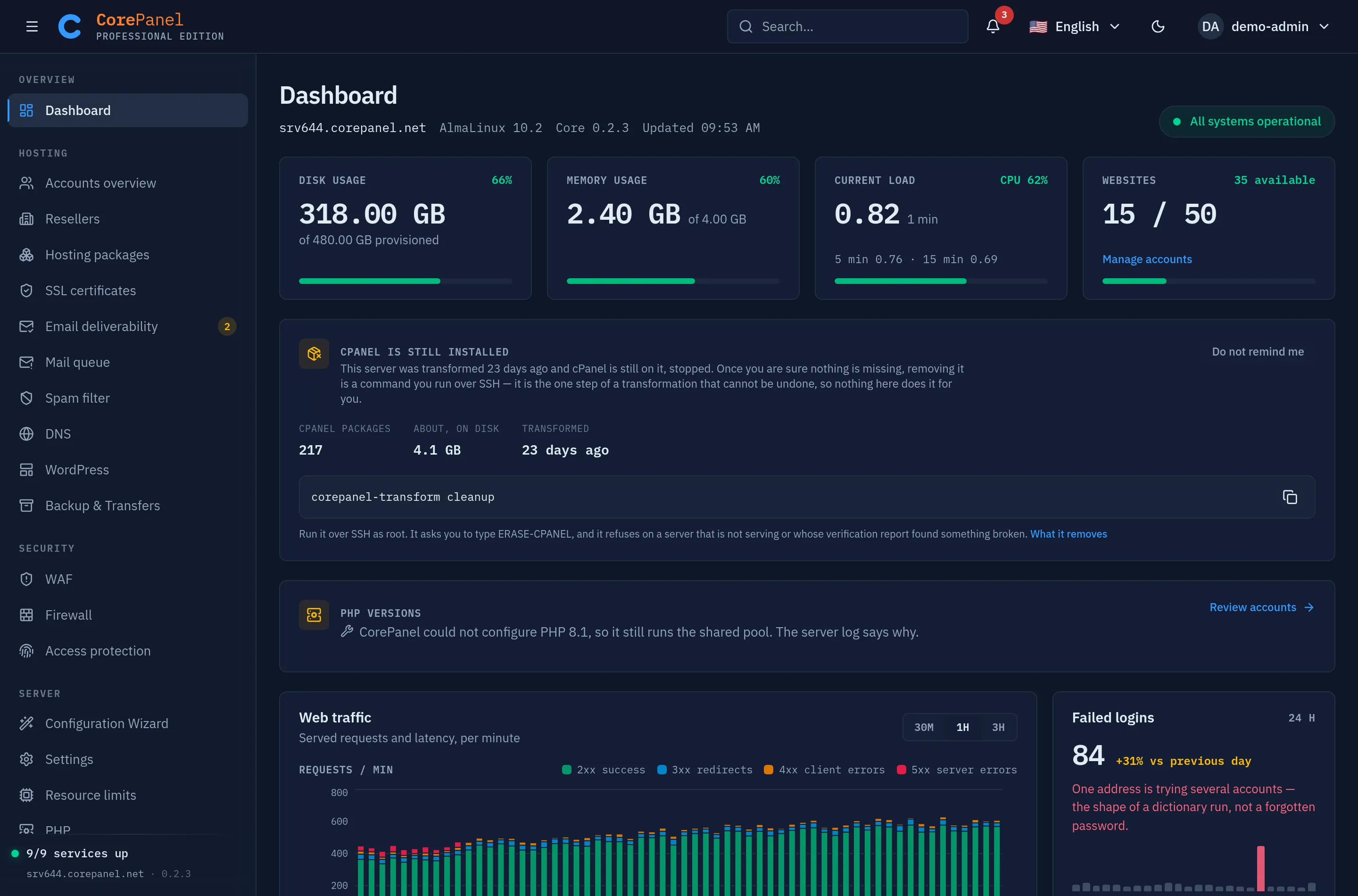Open SSL certificates section
Screen dimensions: 1358x896
tap(127, 290)
